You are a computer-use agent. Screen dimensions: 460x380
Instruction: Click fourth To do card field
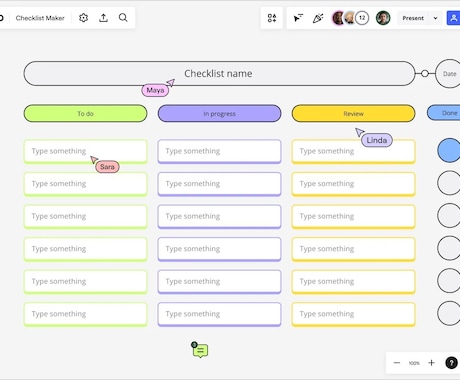pyautogui.click(x=85, y=249)
